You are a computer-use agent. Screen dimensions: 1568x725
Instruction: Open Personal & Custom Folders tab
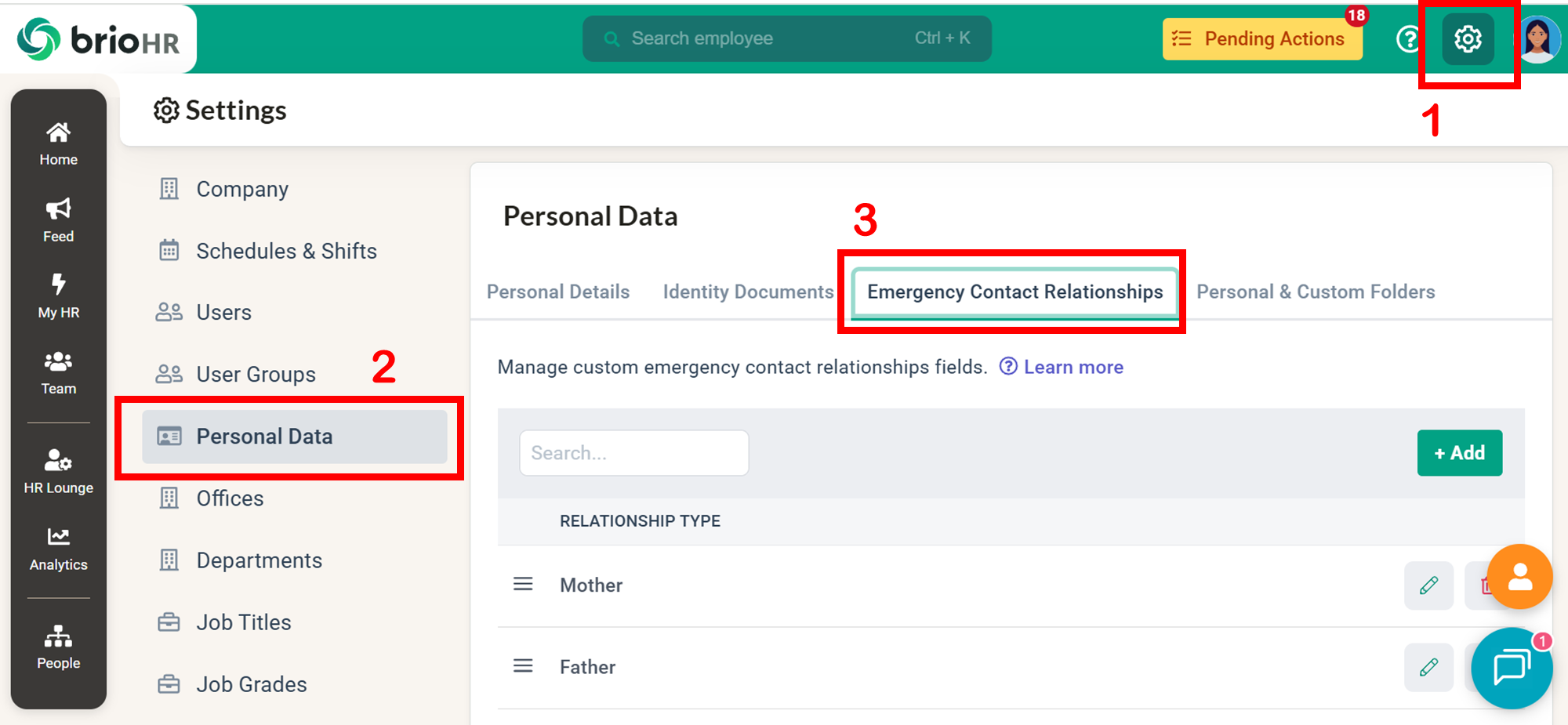1316,292
